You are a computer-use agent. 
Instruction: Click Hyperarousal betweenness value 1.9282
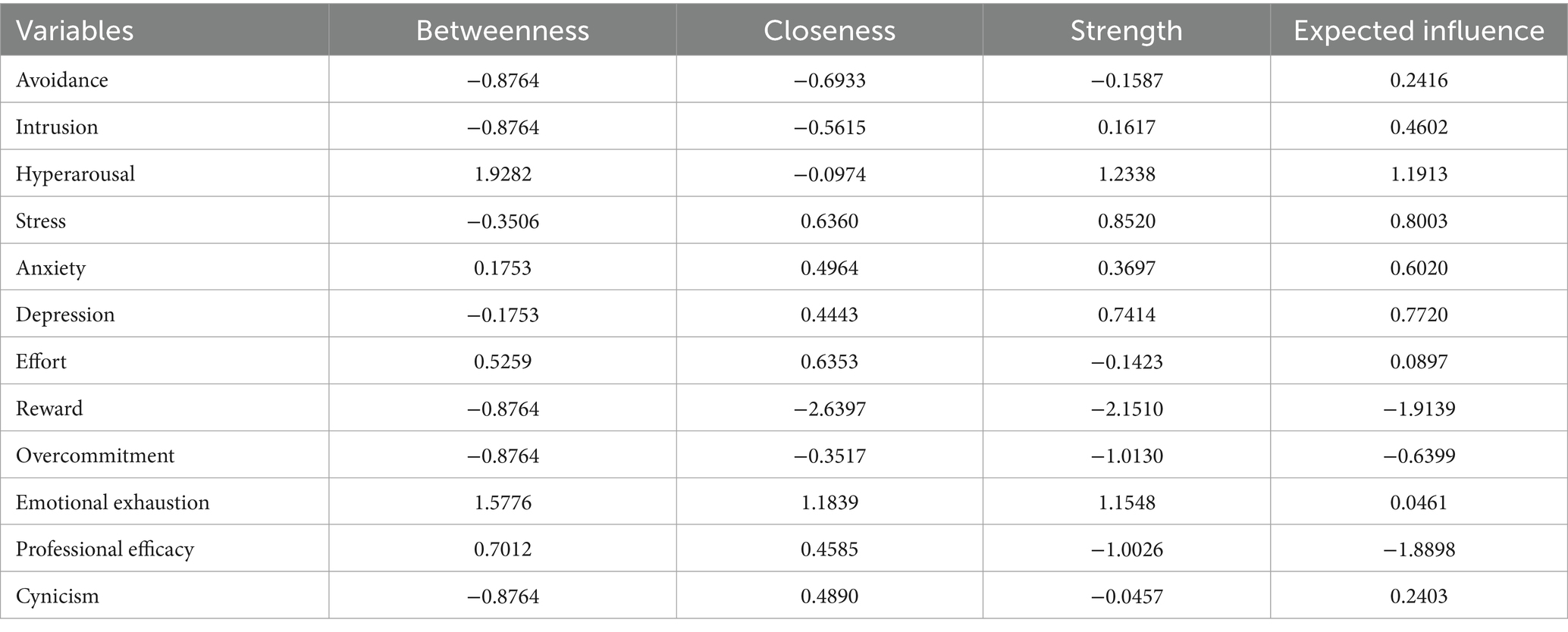[x=503, y=174]
